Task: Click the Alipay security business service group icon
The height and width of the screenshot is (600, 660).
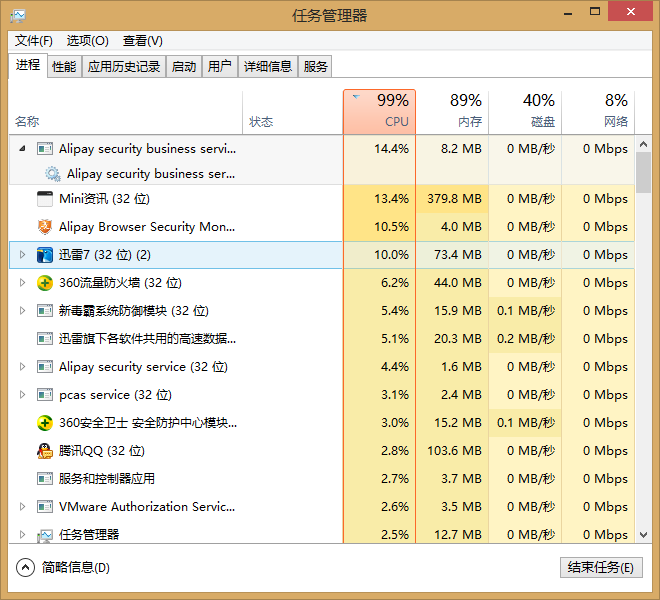Action: pos(45,149)
